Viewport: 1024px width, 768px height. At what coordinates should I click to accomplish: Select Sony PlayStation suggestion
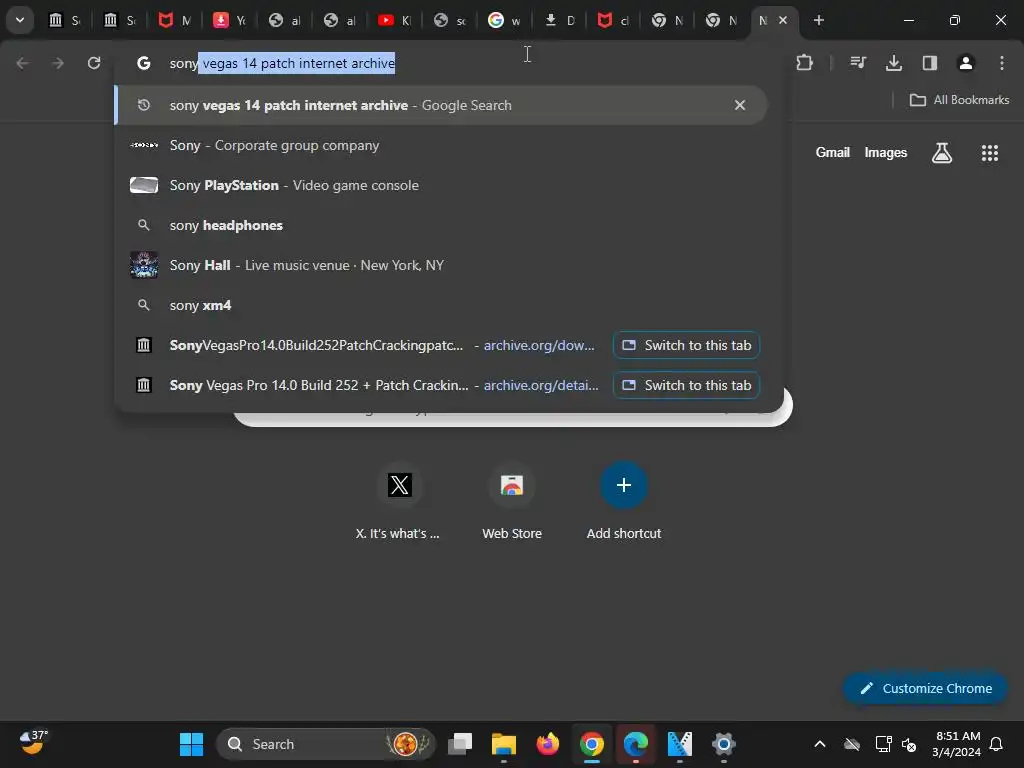(441, 185)
